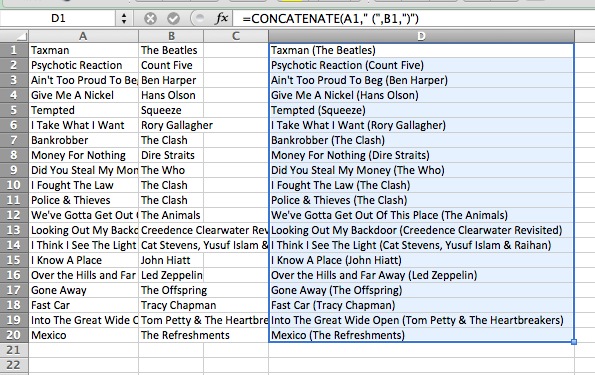Click cell B12 The Animals
This screenshot has width=595, height=375.
point(171,215)
